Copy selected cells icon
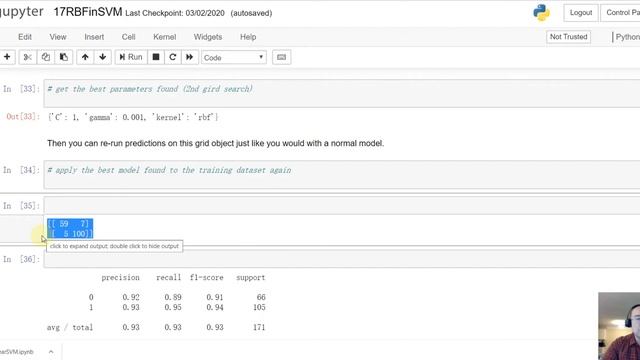The width and height of the screenshot is (640, 360). 46,57
